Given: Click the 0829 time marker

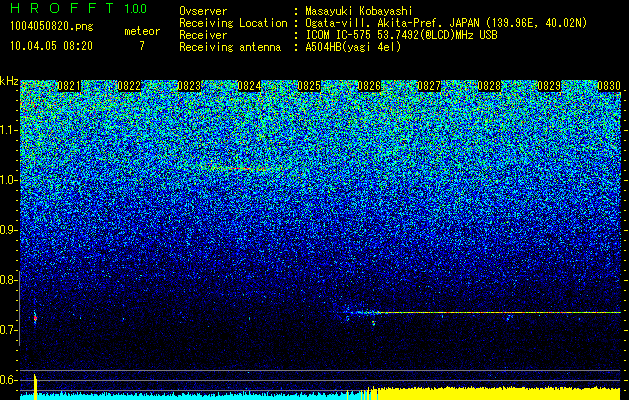Looking at the screenshot, I should coord(549,86).
